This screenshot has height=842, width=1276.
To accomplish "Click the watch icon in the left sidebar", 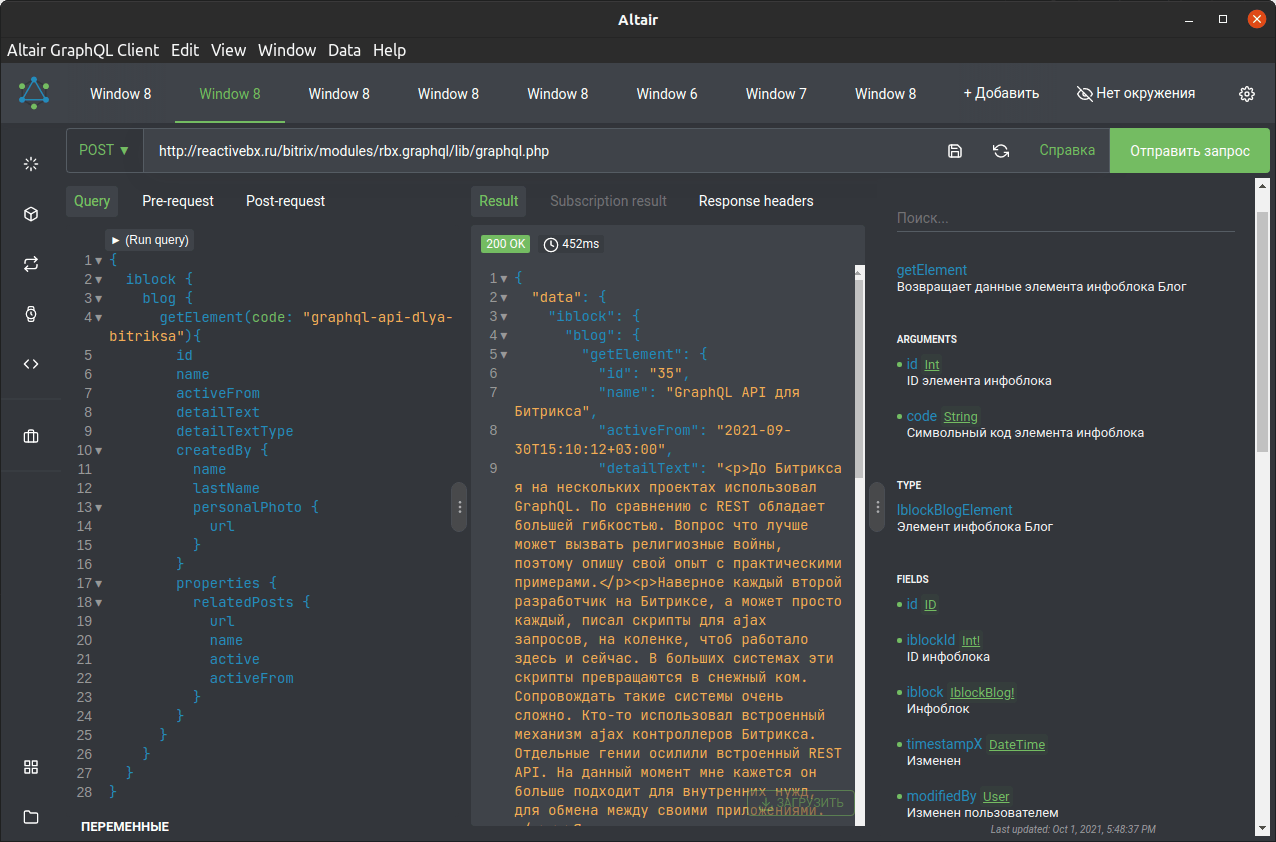I will [x=31, y=314].
